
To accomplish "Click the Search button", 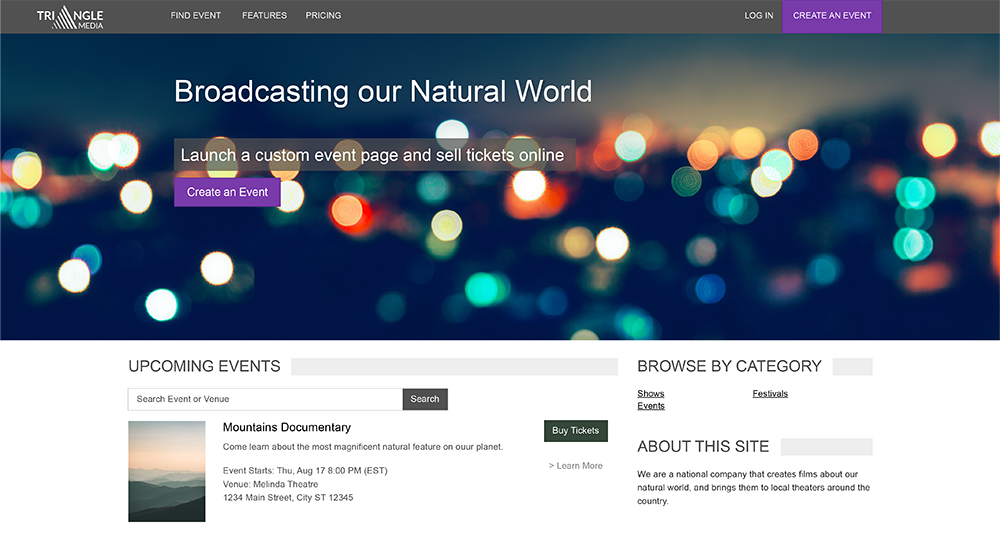I will click(x=425, y=399).
